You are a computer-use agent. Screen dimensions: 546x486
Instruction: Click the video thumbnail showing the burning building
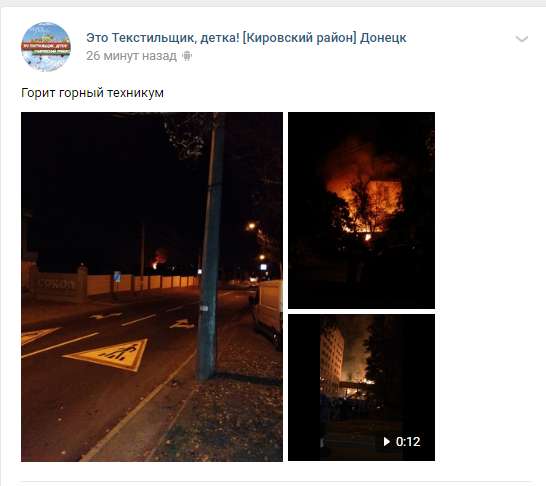361,387
